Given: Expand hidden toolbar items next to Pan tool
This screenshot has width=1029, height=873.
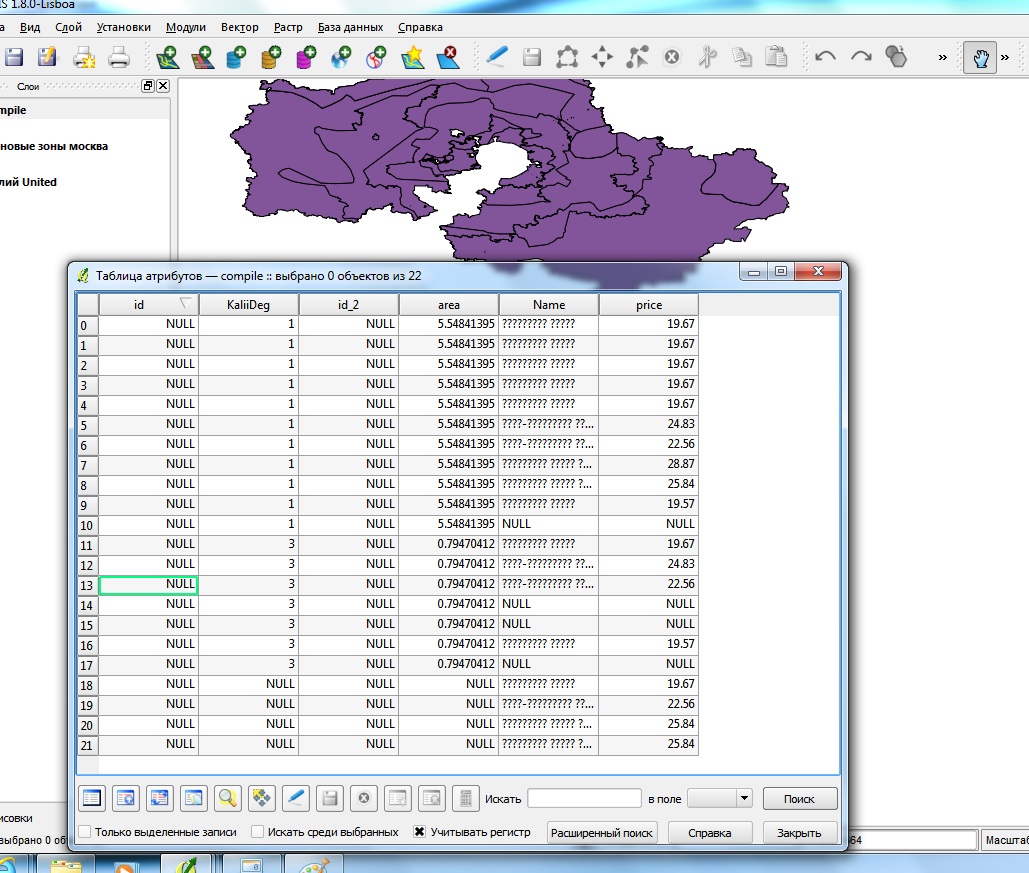Looking at the screenshot, I should click(1004, 57).
